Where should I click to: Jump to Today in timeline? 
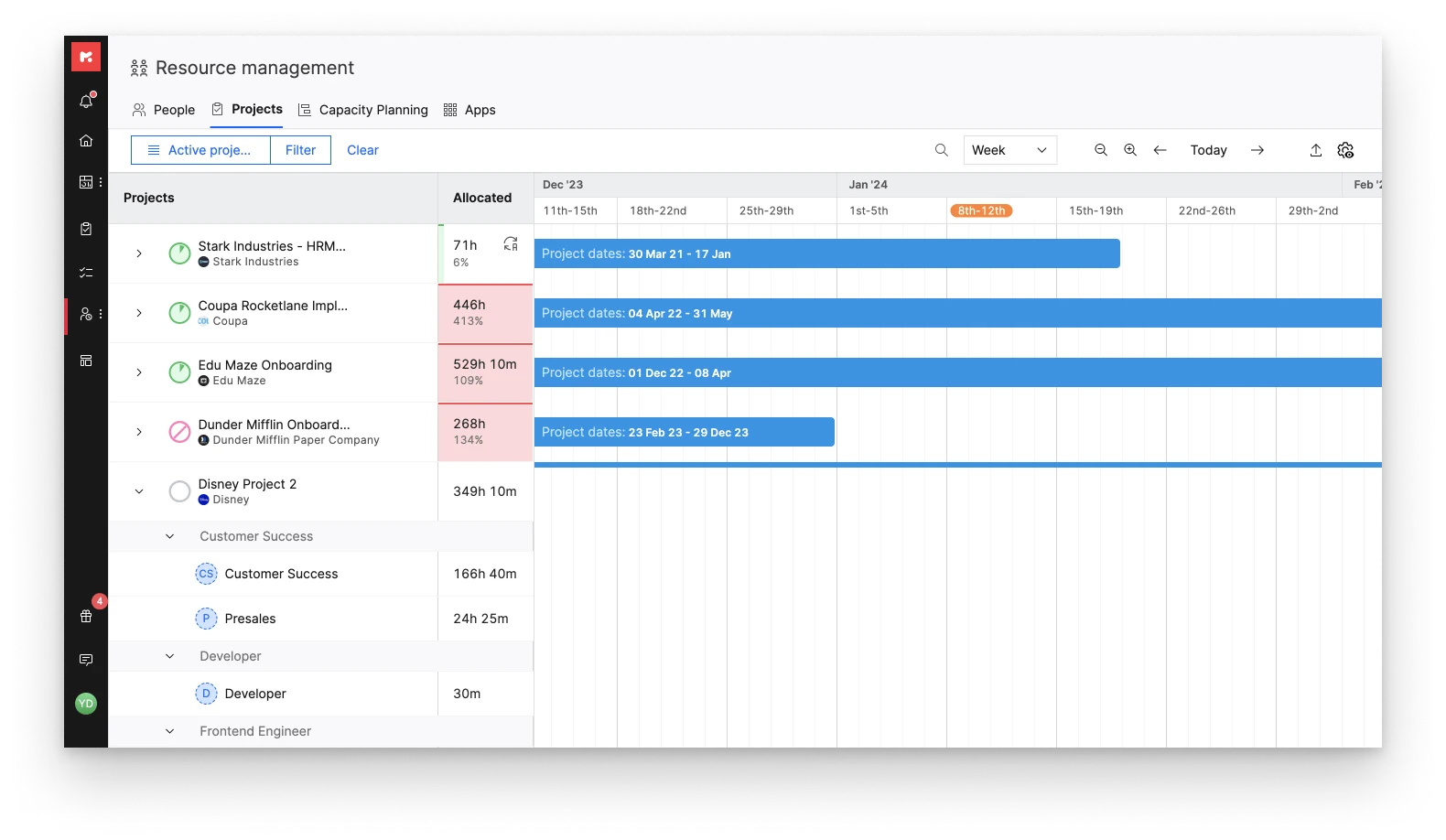[1208, 150]
